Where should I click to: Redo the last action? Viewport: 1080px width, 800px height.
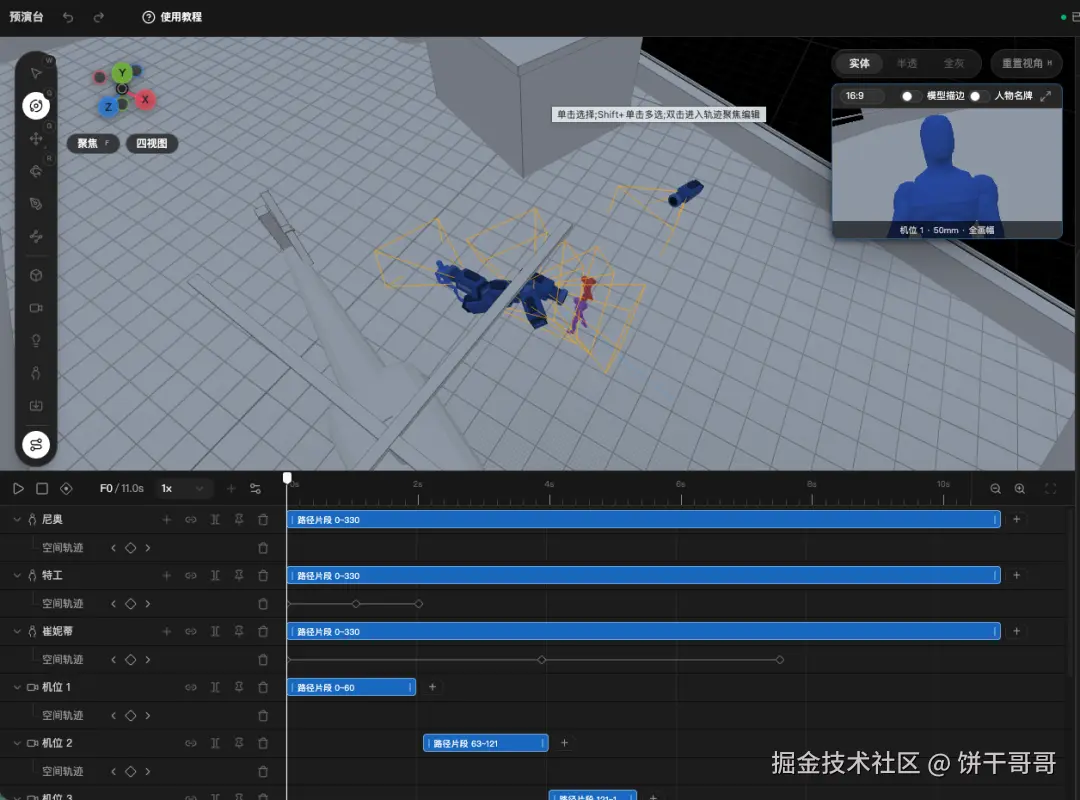98,17
